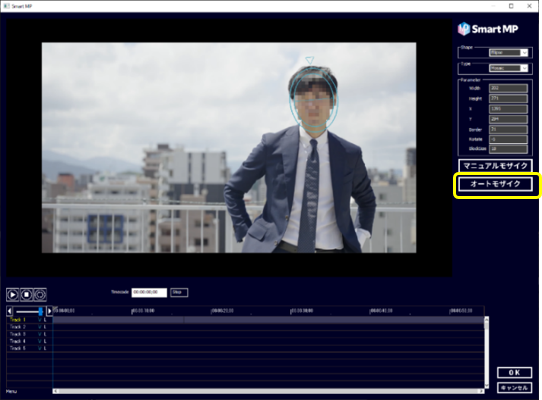
Task: Start playback with the play button
Action: (12, 295)
